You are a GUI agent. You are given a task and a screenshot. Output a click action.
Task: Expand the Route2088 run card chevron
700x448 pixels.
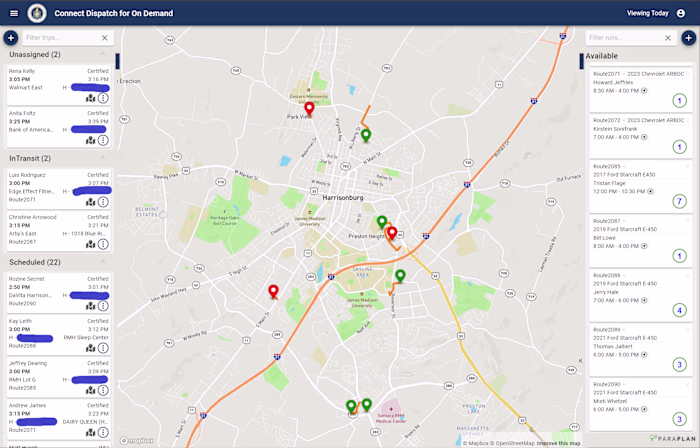click(x=688, y=275)
